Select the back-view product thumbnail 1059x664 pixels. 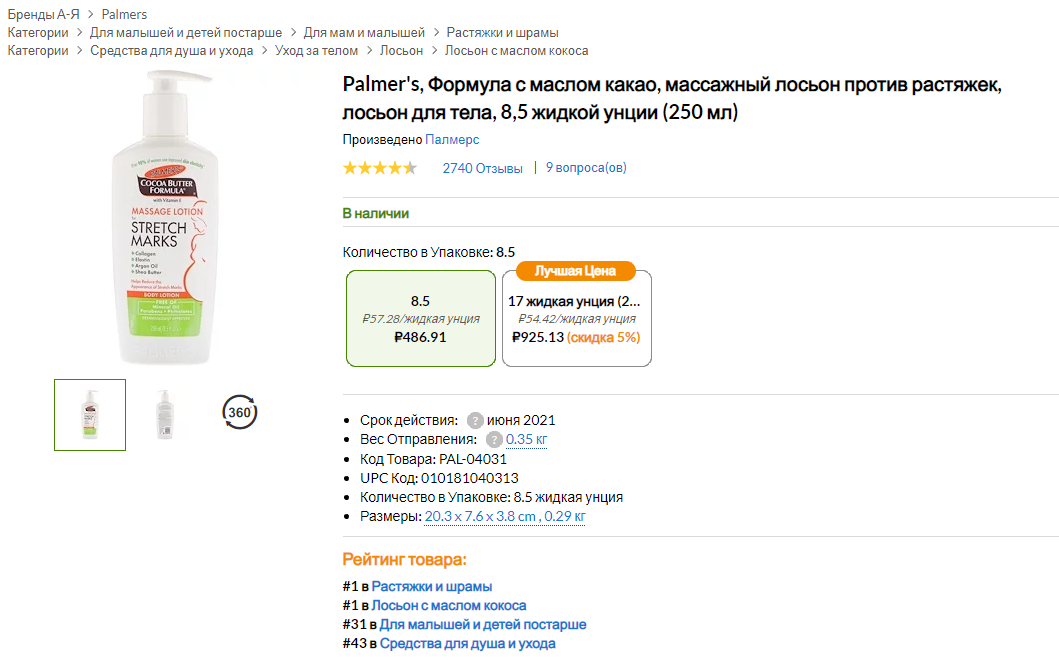[164, 414]
